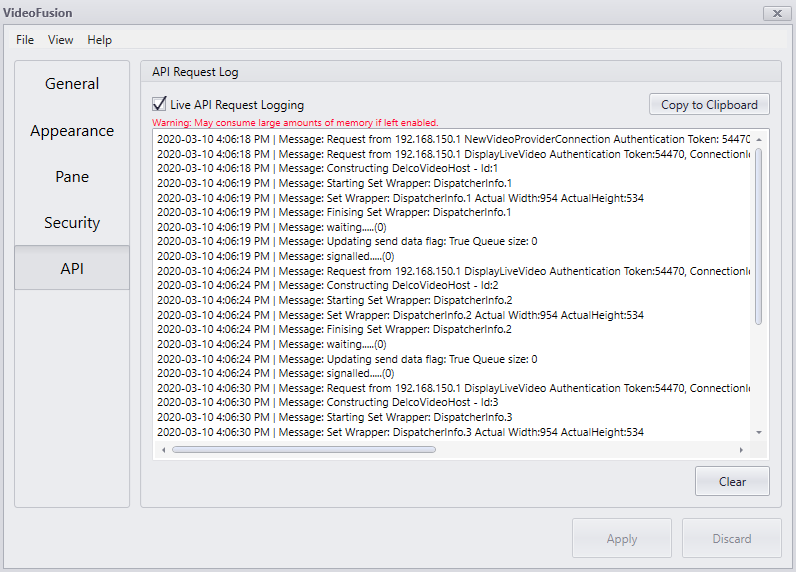Image resolution: width=796 pixels, height=572 pixels.
Task: Click the log scroll up arrow
Action: coord(759,140)
